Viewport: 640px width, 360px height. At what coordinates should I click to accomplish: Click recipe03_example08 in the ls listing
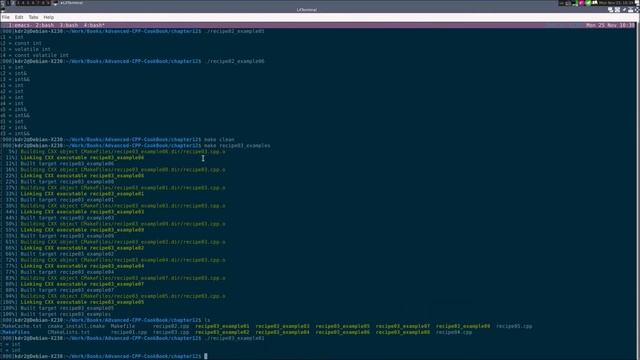click(x=403, y=333)
